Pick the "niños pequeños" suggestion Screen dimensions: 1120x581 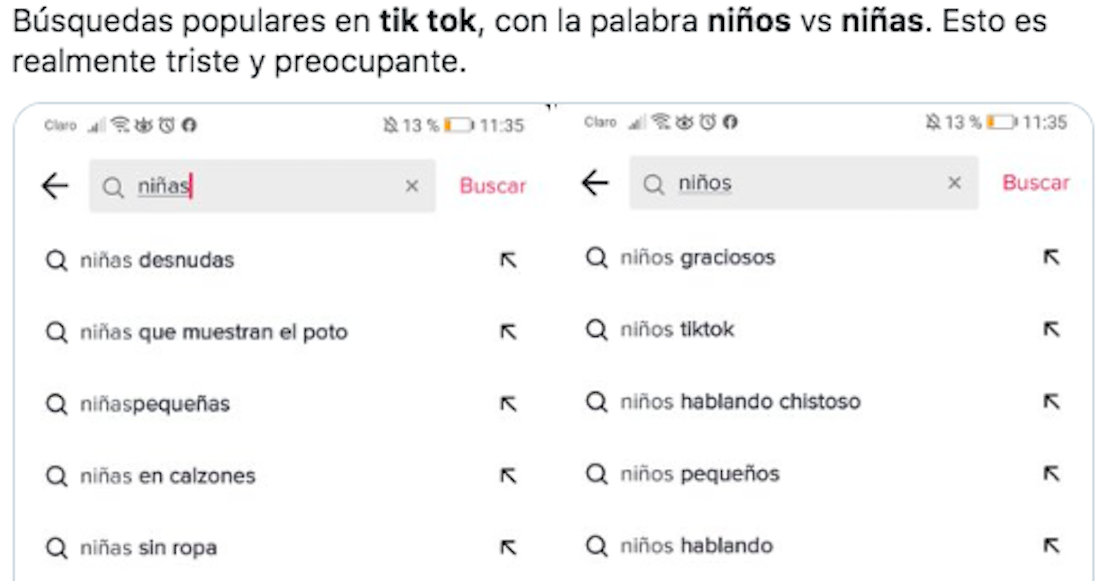click(699, 474)
